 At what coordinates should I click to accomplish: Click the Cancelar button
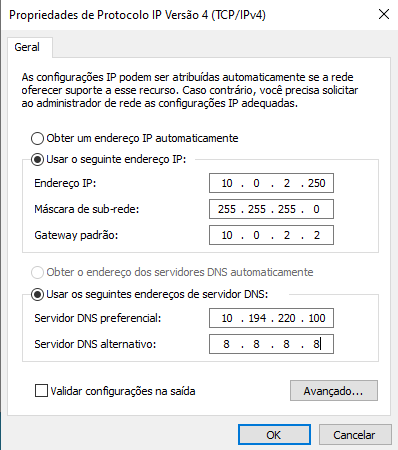point(355,435)
